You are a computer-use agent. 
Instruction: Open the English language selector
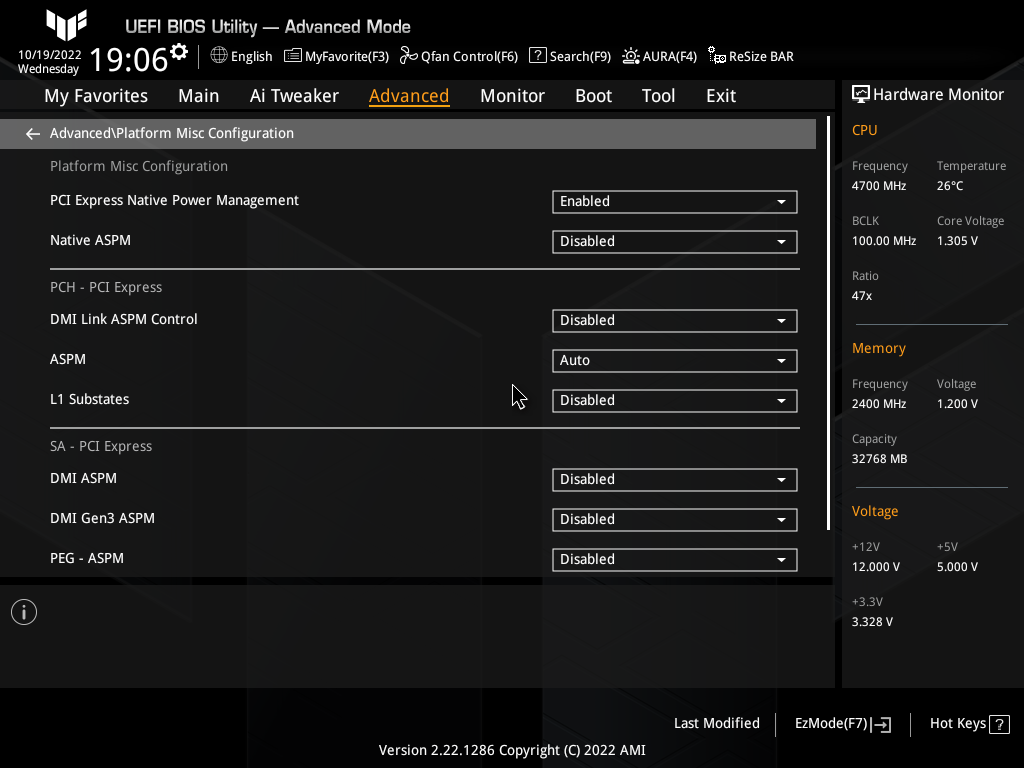click(241, 56)
